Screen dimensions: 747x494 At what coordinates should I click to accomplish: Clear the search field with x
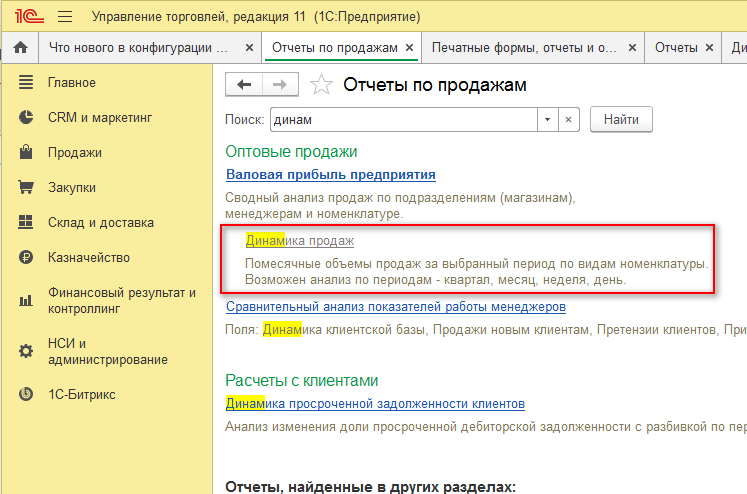click(568, 120)
